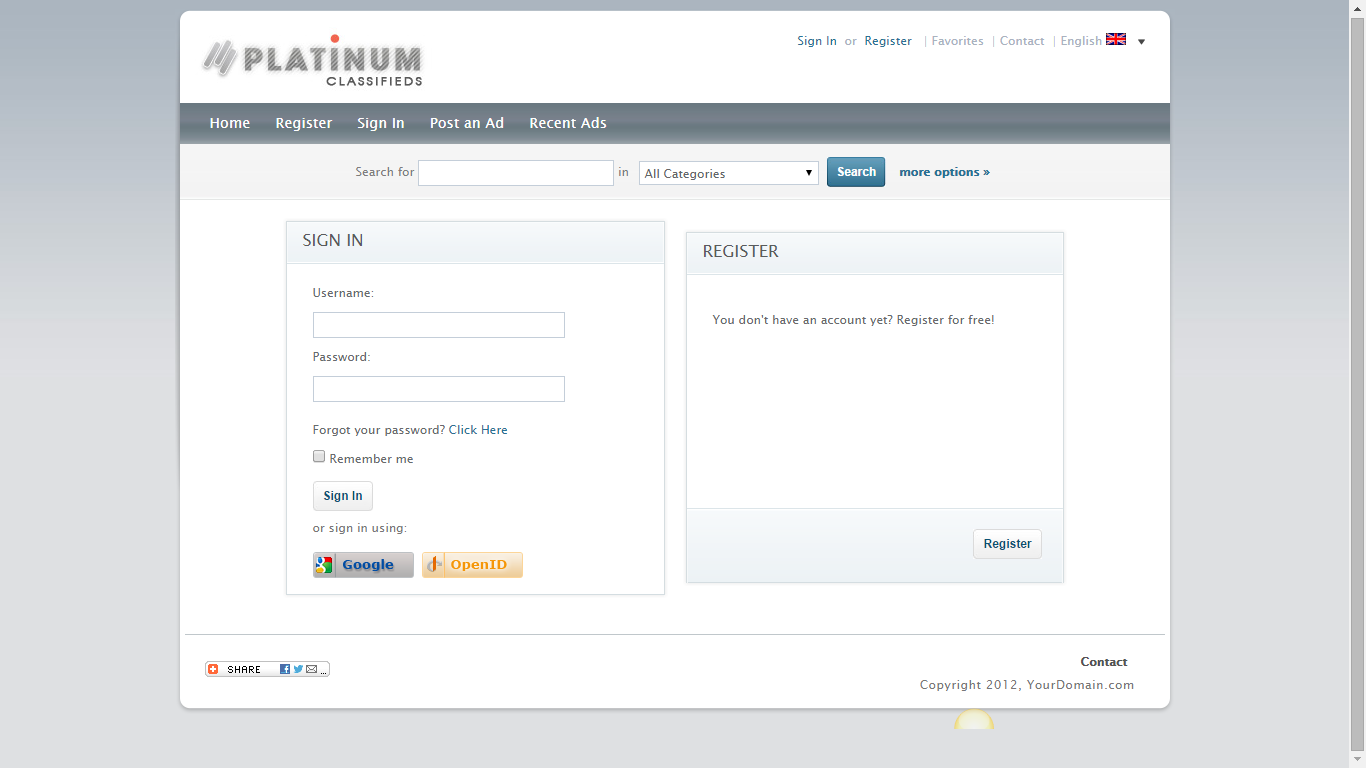Go to Recent Ads in navigation bar
Image resolution: width=1366 pixels, height=768 pixels.
pos(567,123)
